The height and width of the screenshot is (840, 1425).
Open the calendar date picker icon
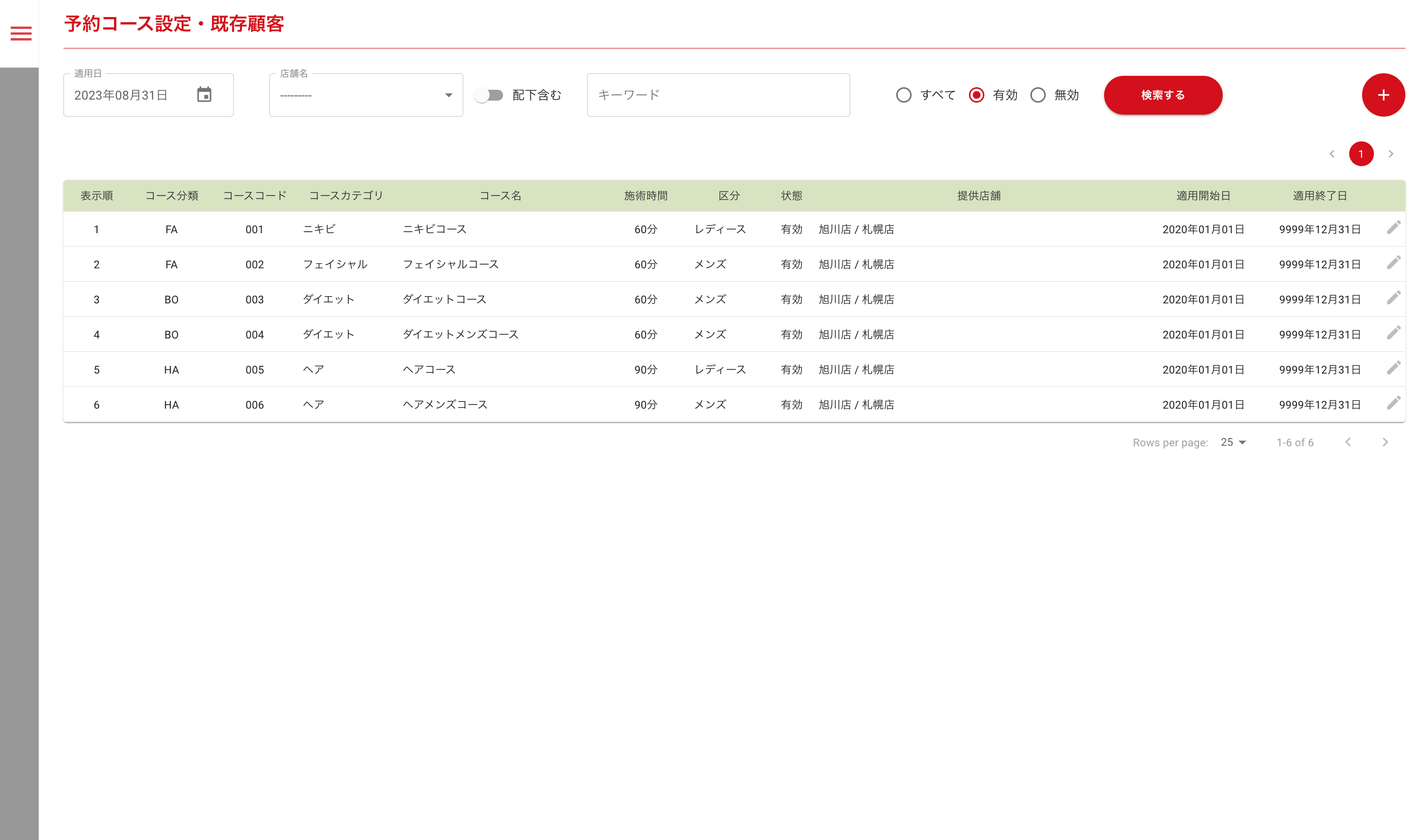pyautogui.click(x=204, y=94)
